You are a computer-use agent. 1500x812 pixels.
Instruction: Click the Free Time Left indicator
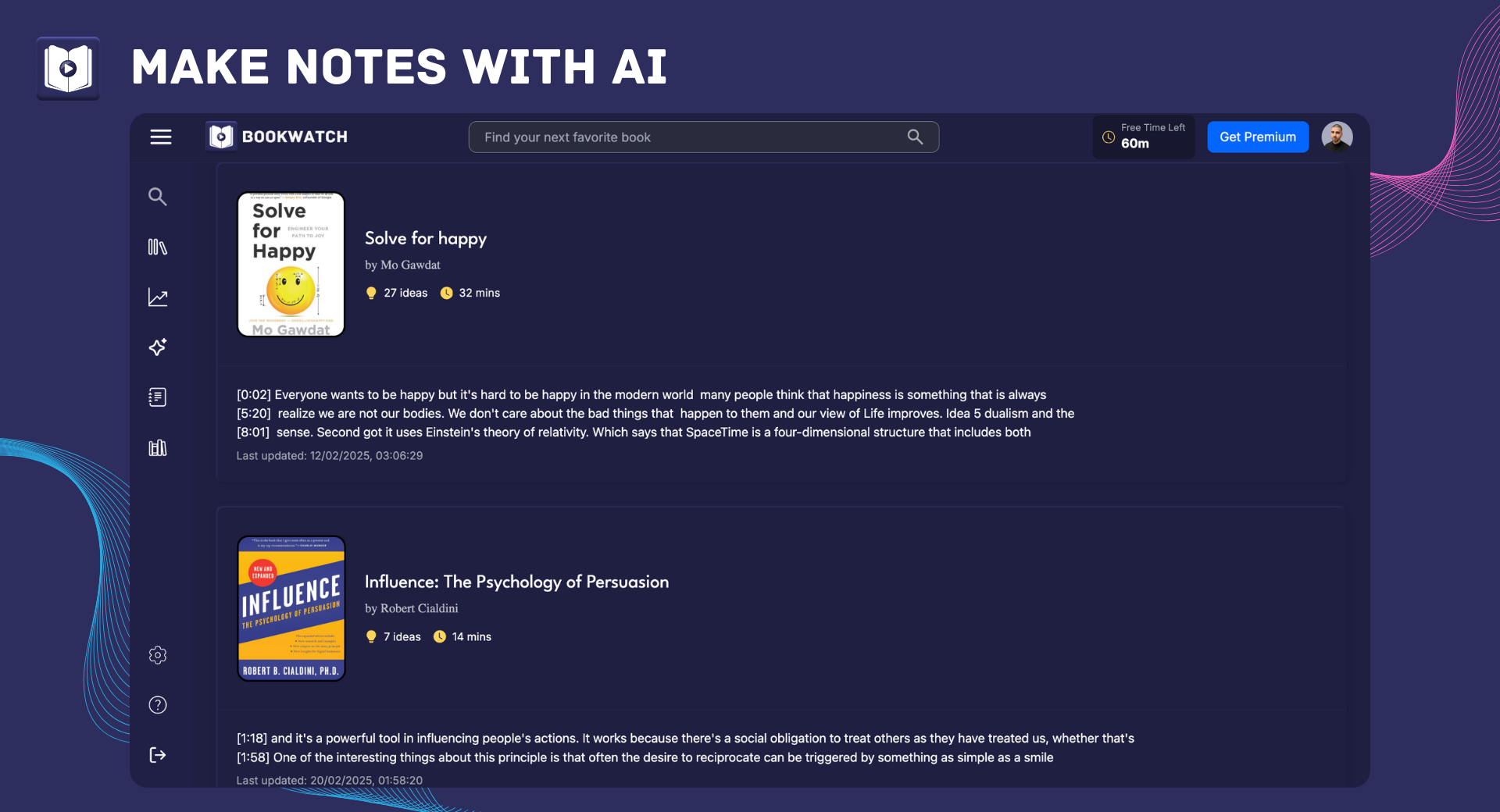[x=1143, y=137]
